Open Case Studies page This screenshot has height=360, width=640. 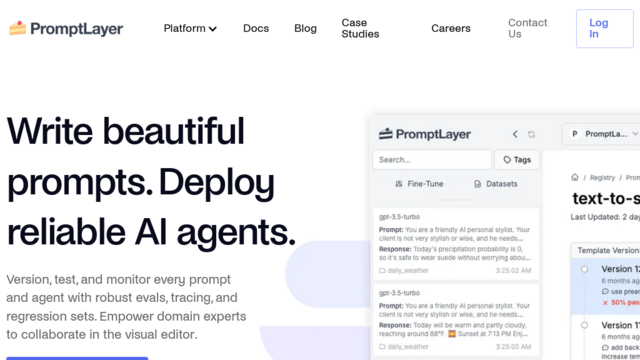pyautogui.click(x=360, y=28)
